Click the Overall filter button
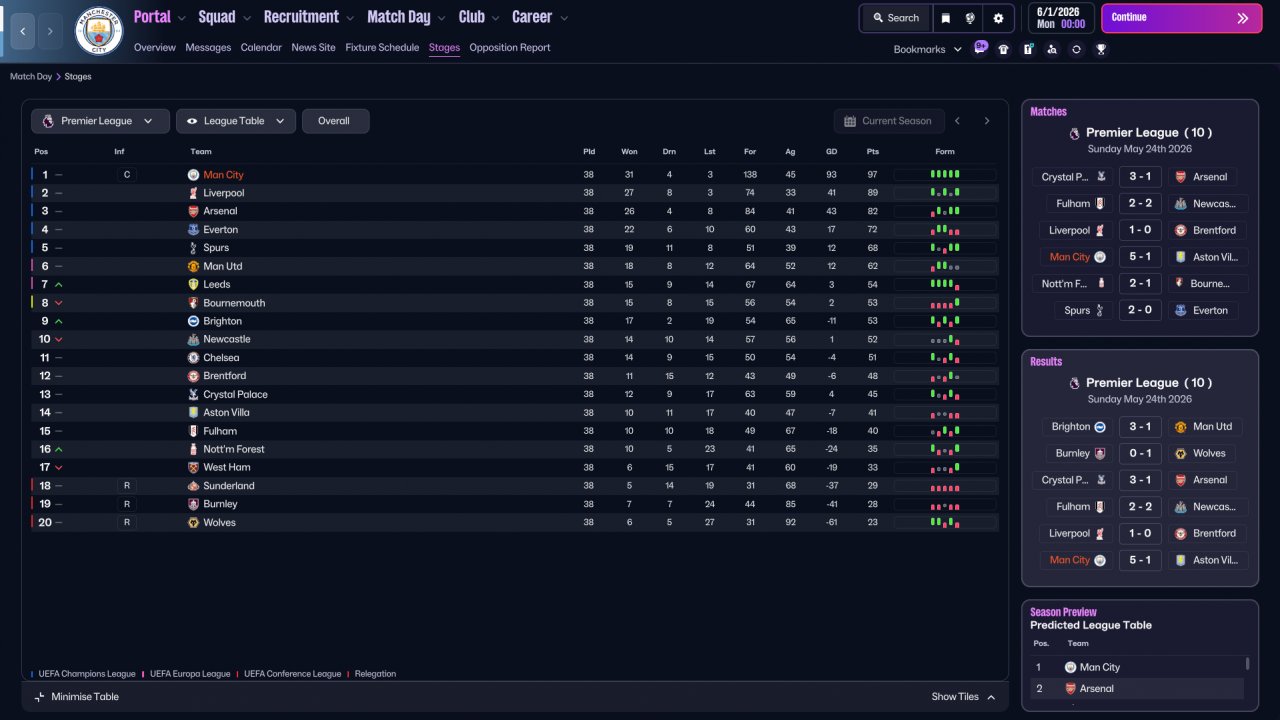The width and height of the screenshot is (1280, 720). point(335,121)
